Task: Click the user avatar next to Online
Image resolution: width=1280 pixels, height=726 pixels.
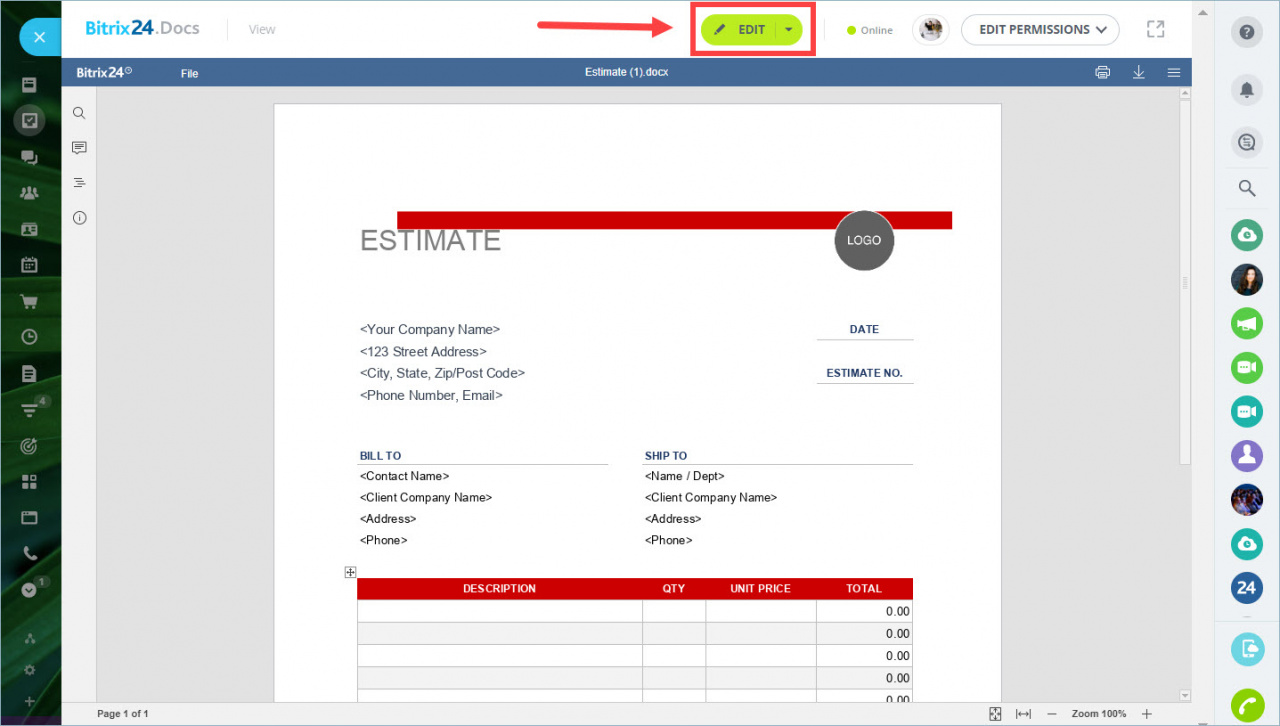Action: pos(931,30)
